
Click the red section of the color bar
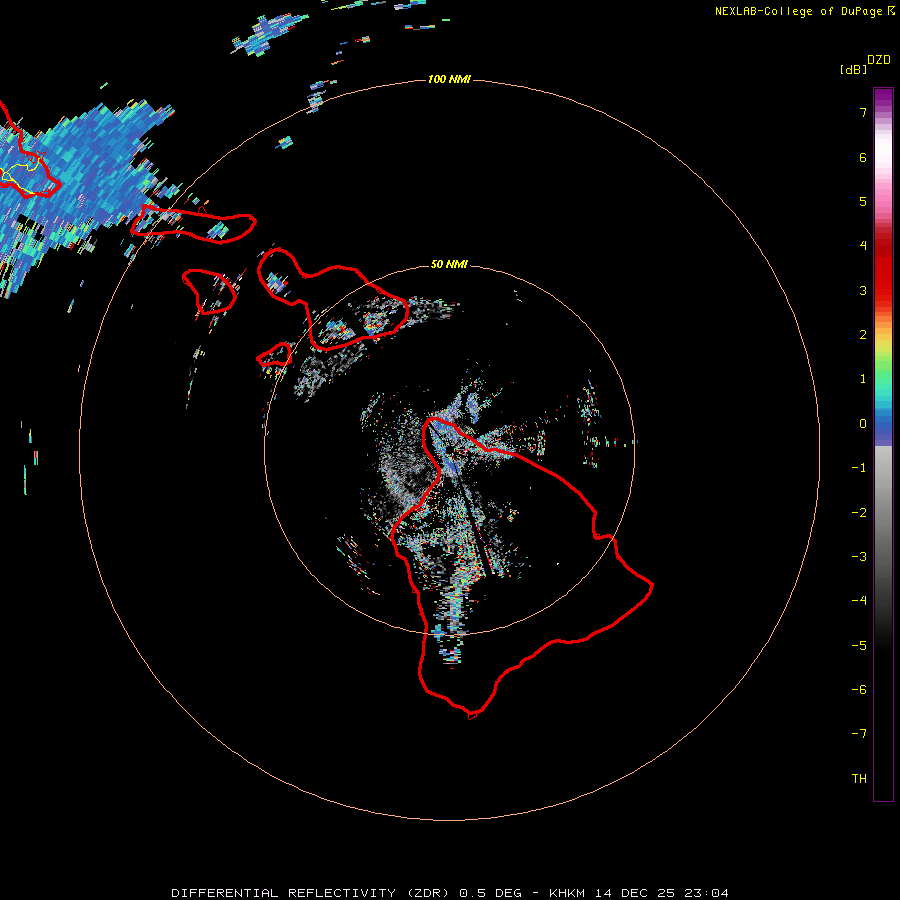pos(883,270)
